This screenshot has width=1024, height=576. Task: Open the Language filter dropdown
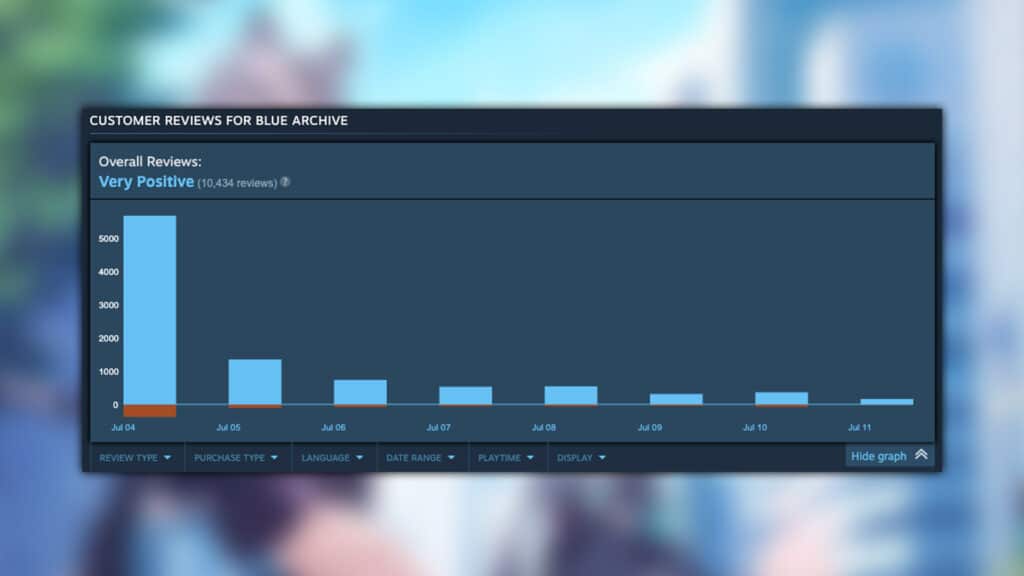tap(334, 458)
